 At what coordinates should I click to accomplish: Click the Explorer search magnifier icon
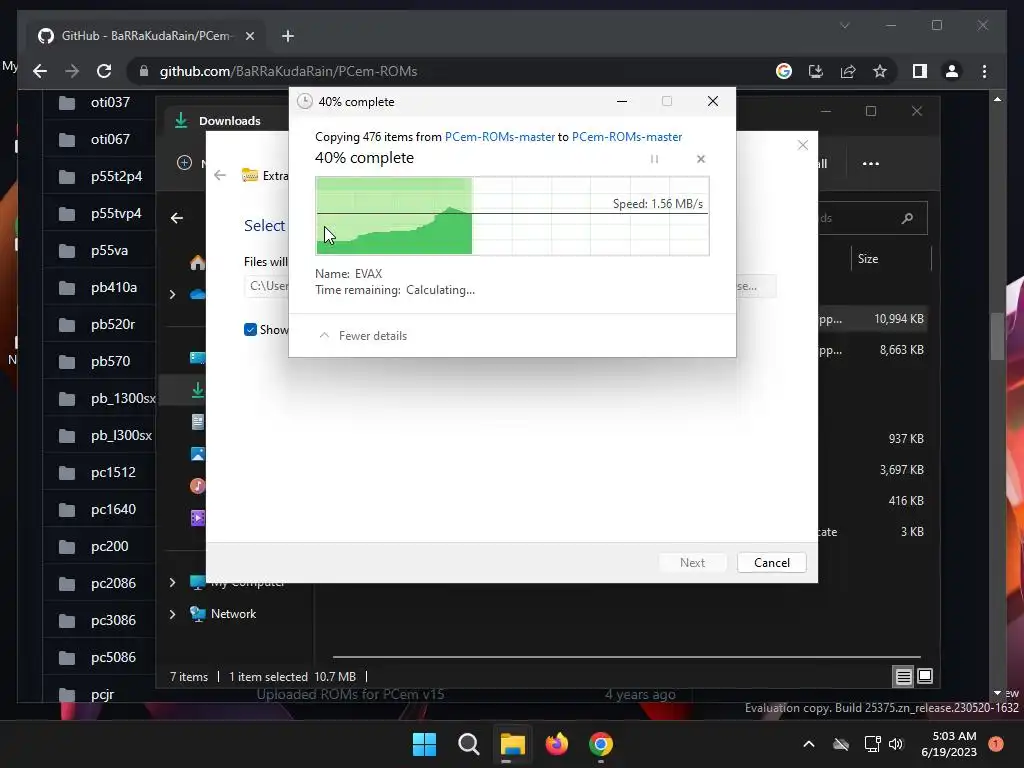907,218
